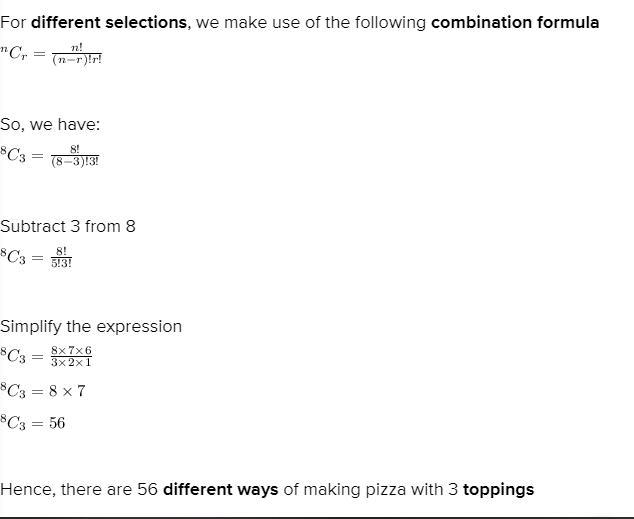The height and width of the screenshot is (519, 634).
Task: Click the fraction 8! over 5!3!
Action: (61, 258)
